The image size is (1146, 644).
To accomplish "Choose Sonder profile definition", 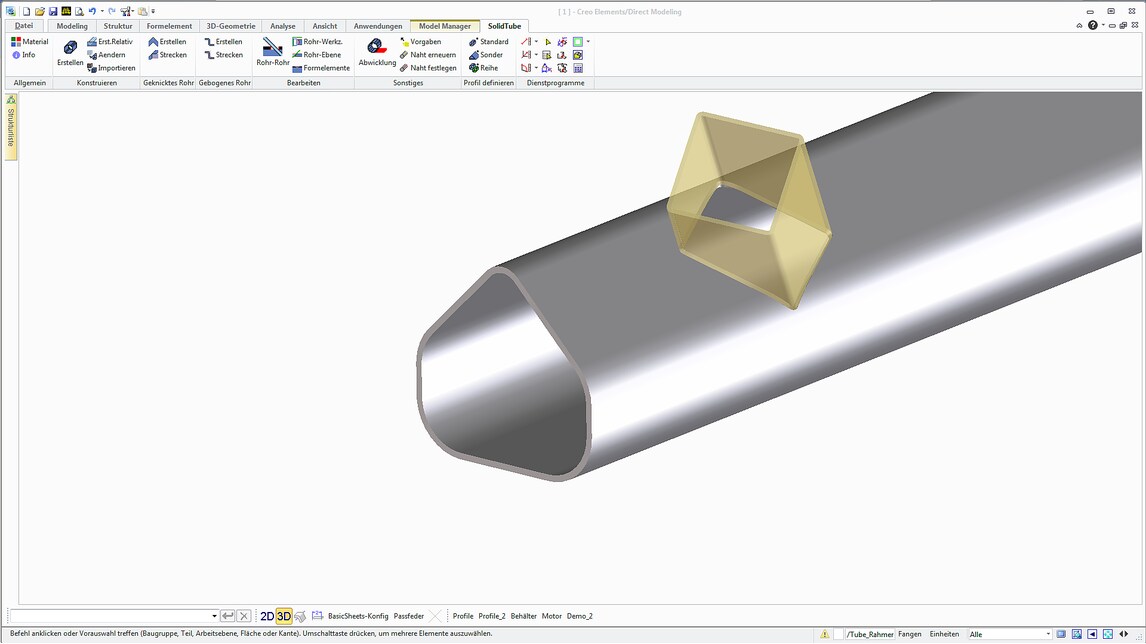I will click(486, 55).
